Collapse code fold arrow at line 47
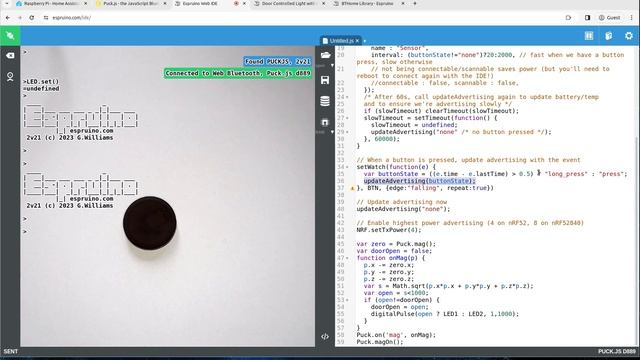Image resolution: width=640 pixels, height=360 pixels. click(x=347, y=258)
